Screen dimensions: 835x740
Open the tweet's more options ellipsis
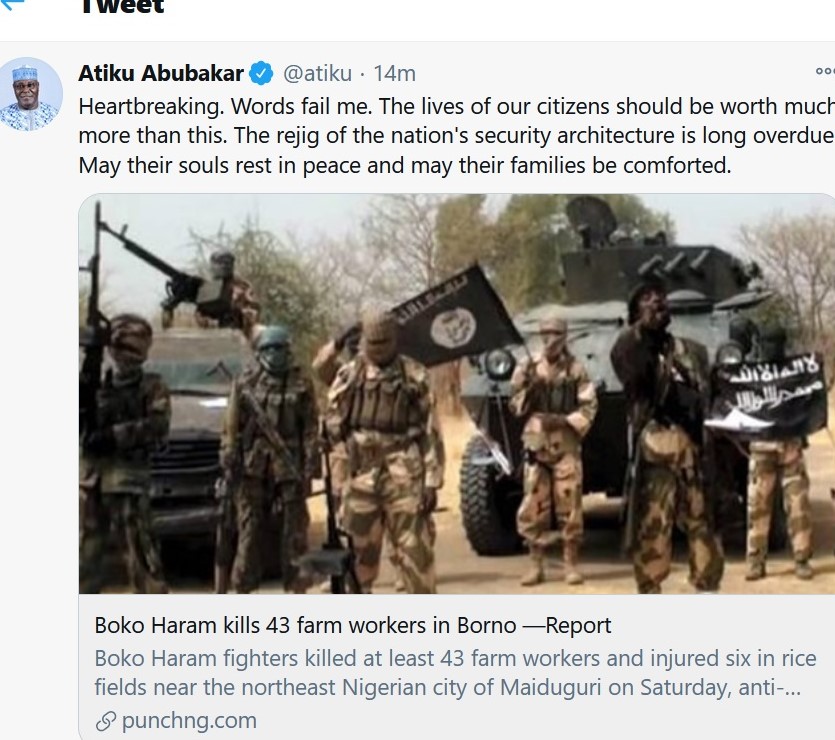824,72
